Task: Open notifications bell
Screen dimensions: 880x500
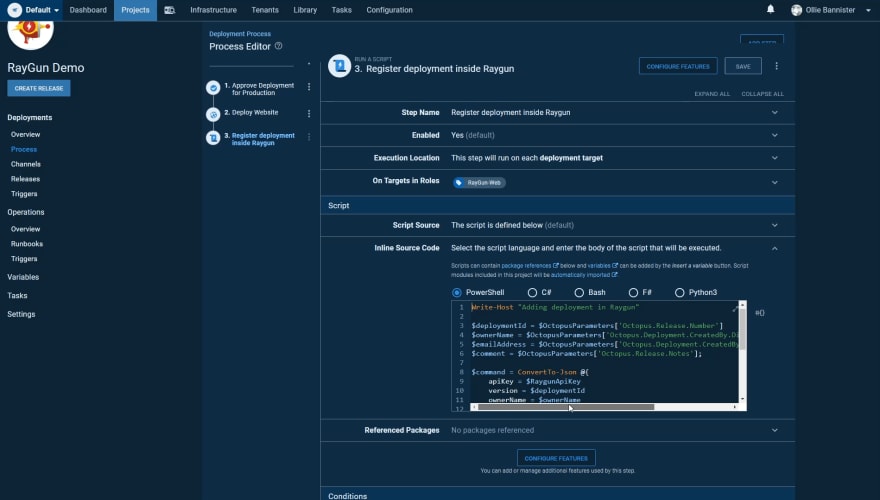Action: 771,9
